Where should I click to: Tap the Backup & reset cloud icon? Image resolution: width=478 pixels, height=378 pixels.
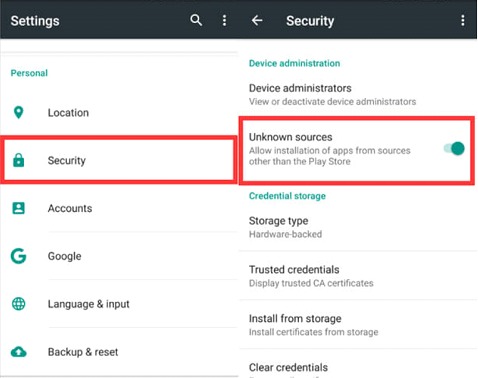pyautogui.click(x=19, y=352)
